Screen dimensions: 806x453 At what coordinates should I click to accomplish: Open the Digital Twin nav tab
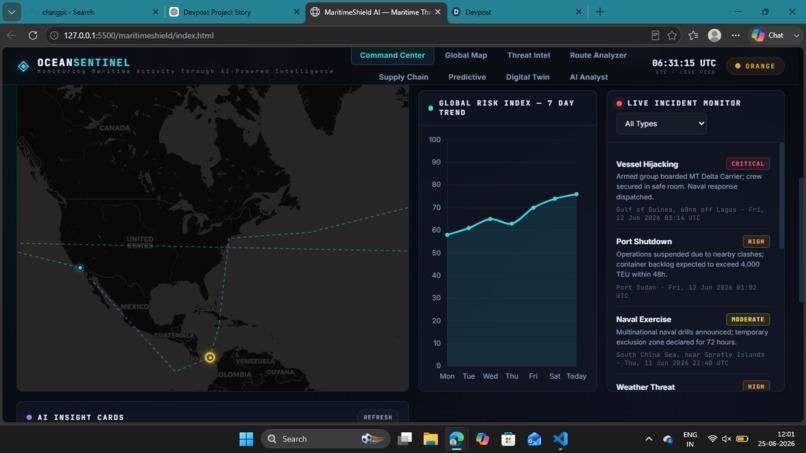pos(527,77)
